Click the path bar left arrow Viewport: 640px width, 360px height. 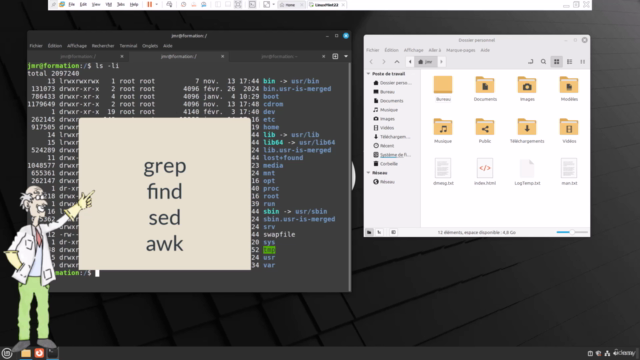pyautogui.click(x=410, y=62)
